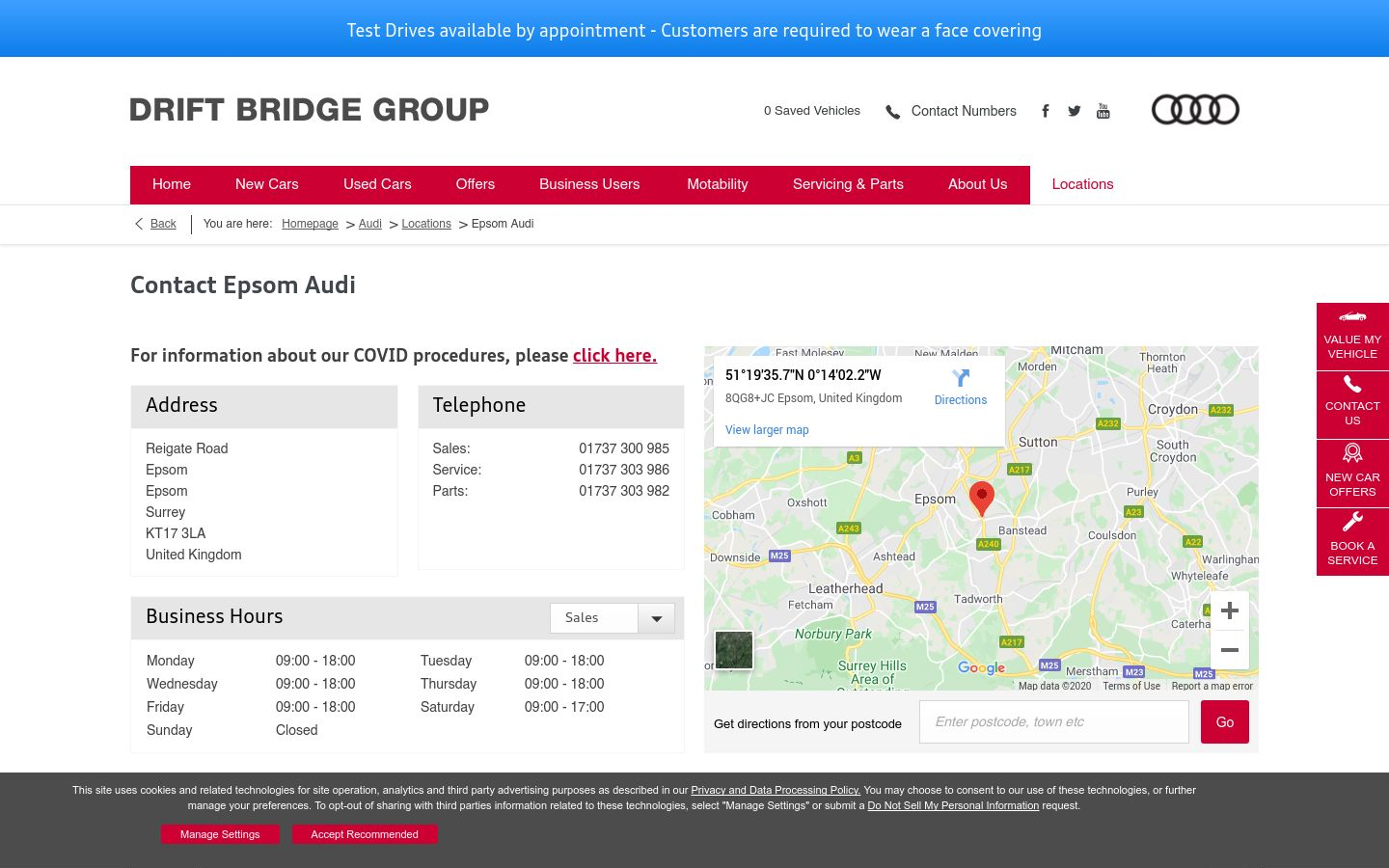Go to Homepage breadcrumb link

(x=310, y=224)
